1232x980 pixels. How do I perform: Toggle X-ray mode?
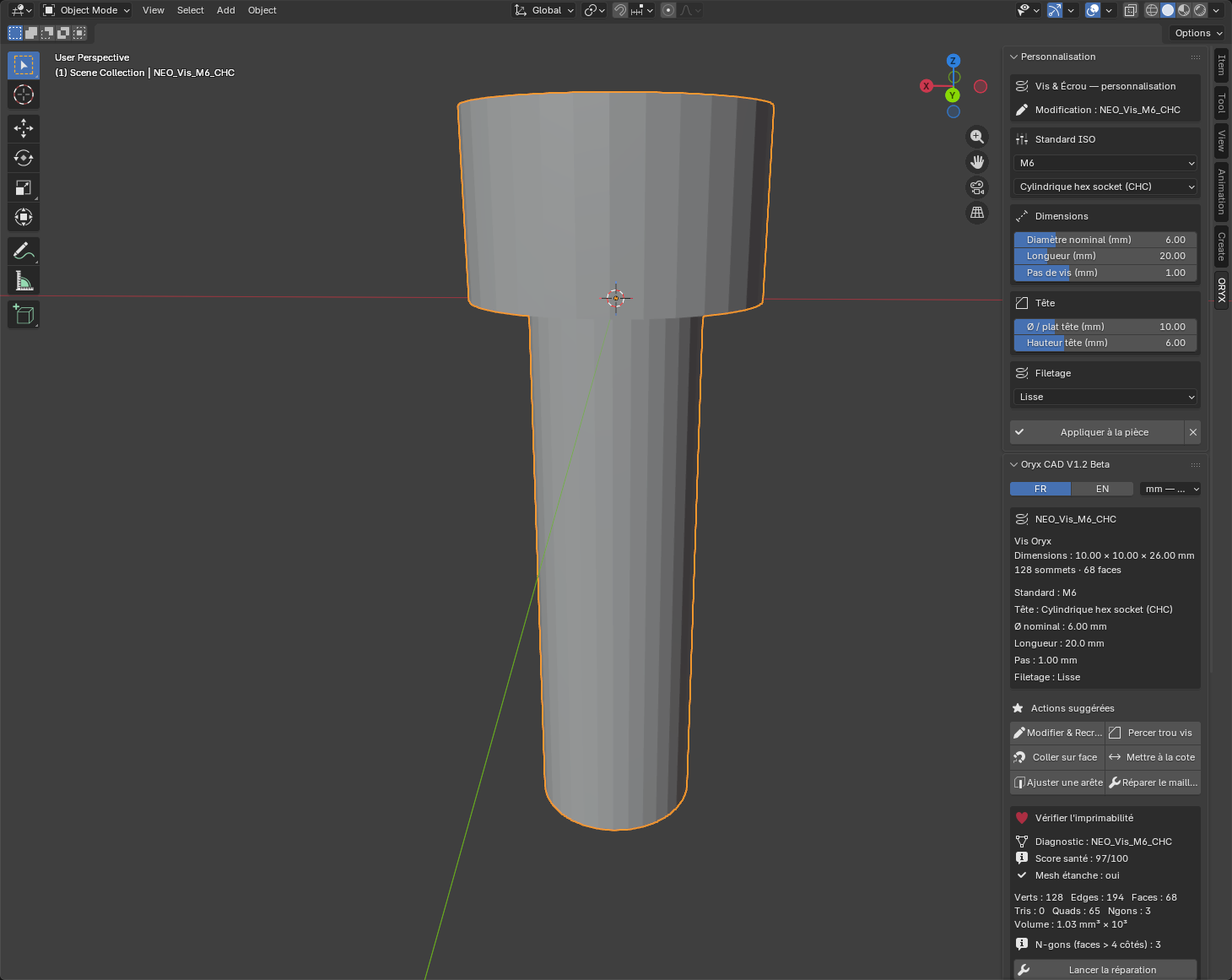tap(1131, 10)
